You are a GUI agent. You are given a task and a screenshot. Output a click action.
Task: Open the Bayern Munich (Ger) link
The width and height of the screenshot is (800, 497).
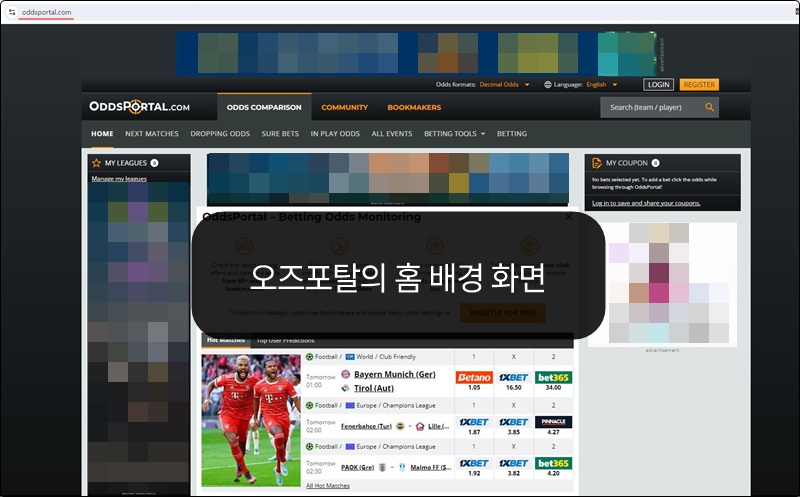[x=395, y=375]
